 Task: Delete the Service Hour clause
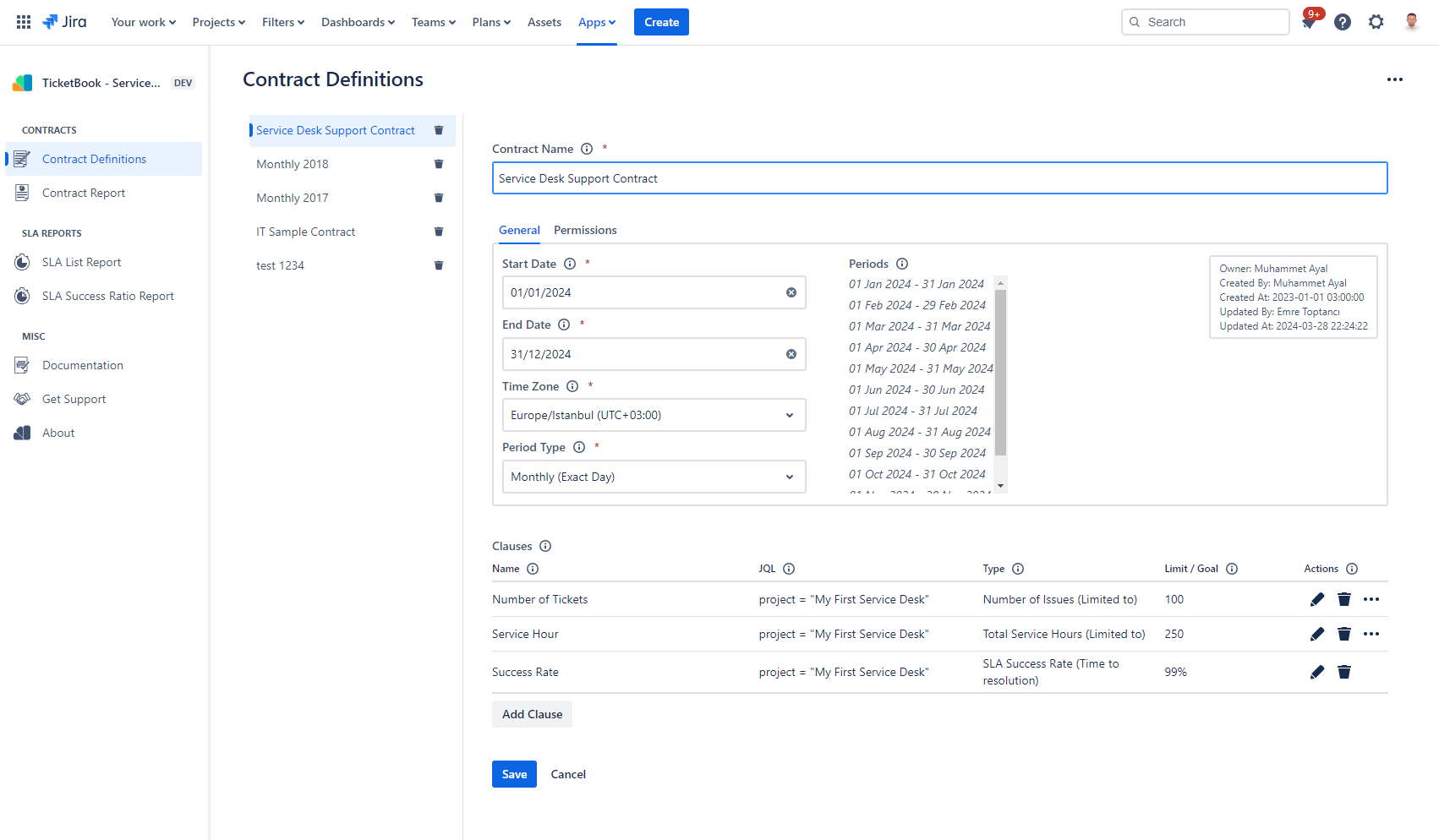1343,634
